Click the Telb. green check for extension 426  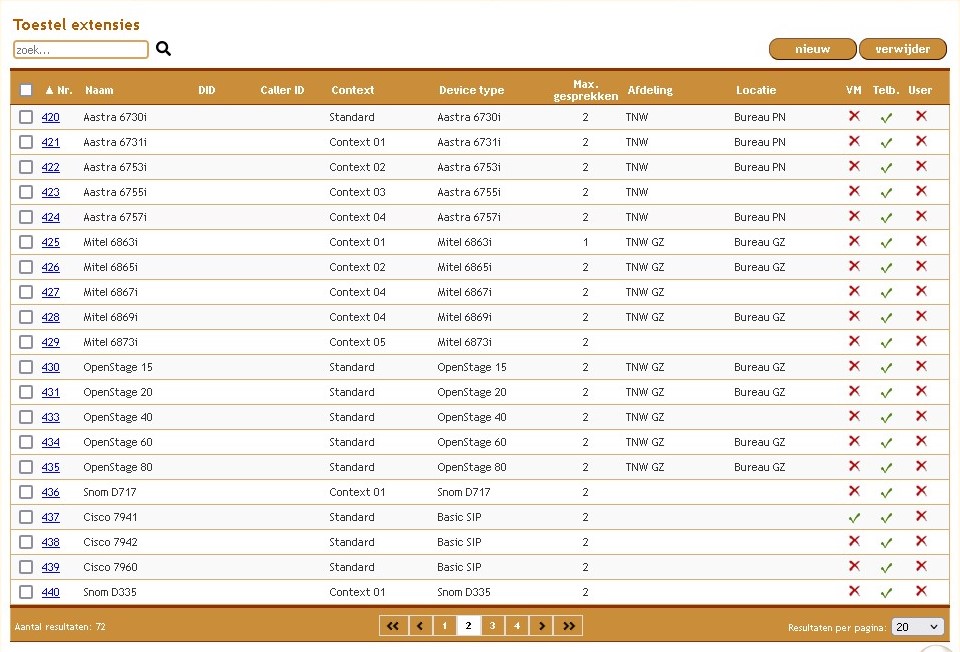[x=886, y=268]
